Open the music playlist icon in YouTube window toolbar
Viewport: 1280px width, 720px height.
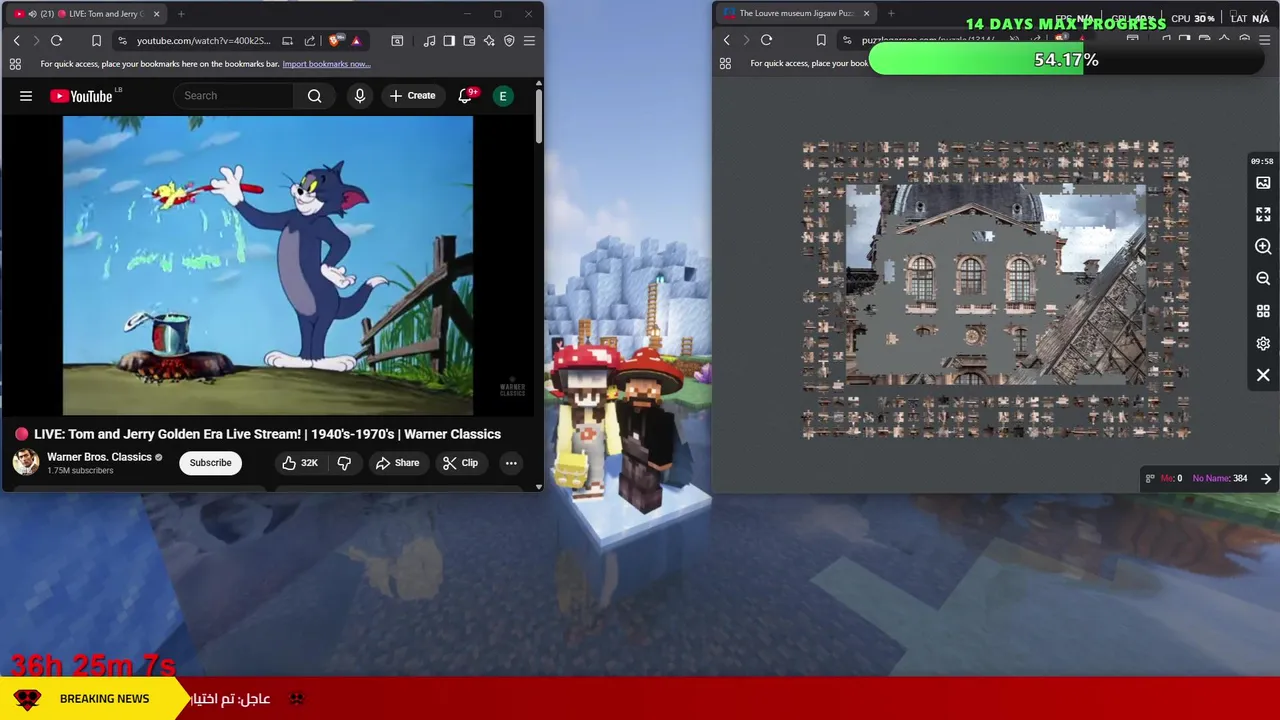point(429,40)
